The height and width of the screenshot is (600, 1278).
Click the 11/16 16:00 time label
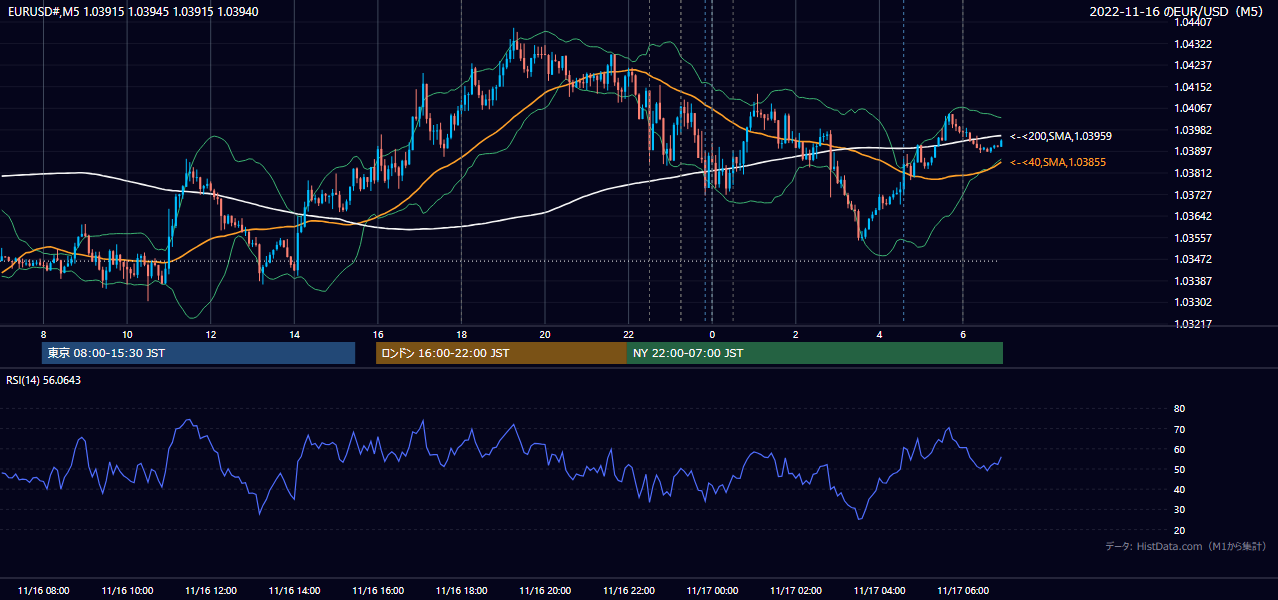378,591
